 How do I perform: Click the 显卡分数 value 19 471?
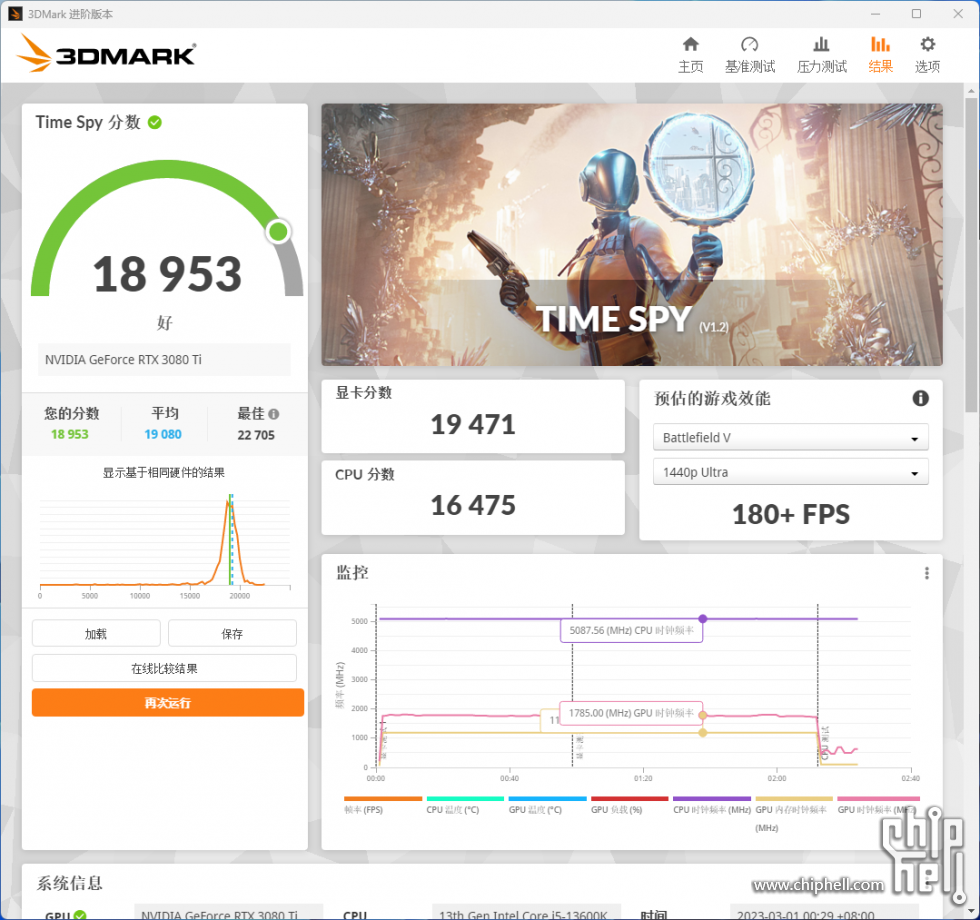[473, 424]
